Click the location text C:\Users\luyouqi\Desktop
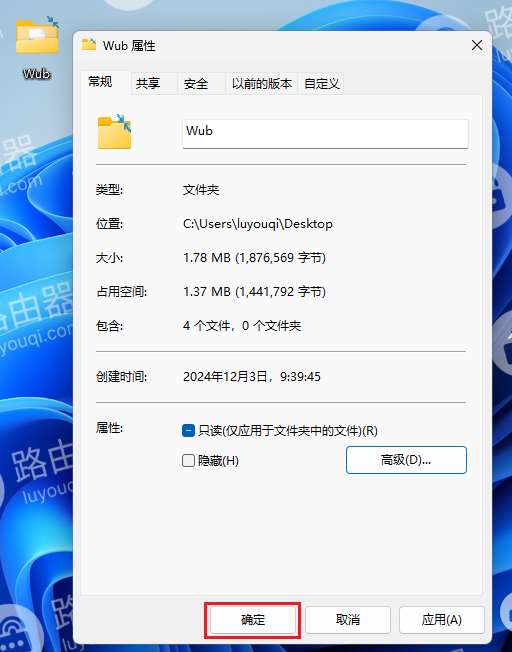This screenshot has width=512, height=652. pos(258,224)
